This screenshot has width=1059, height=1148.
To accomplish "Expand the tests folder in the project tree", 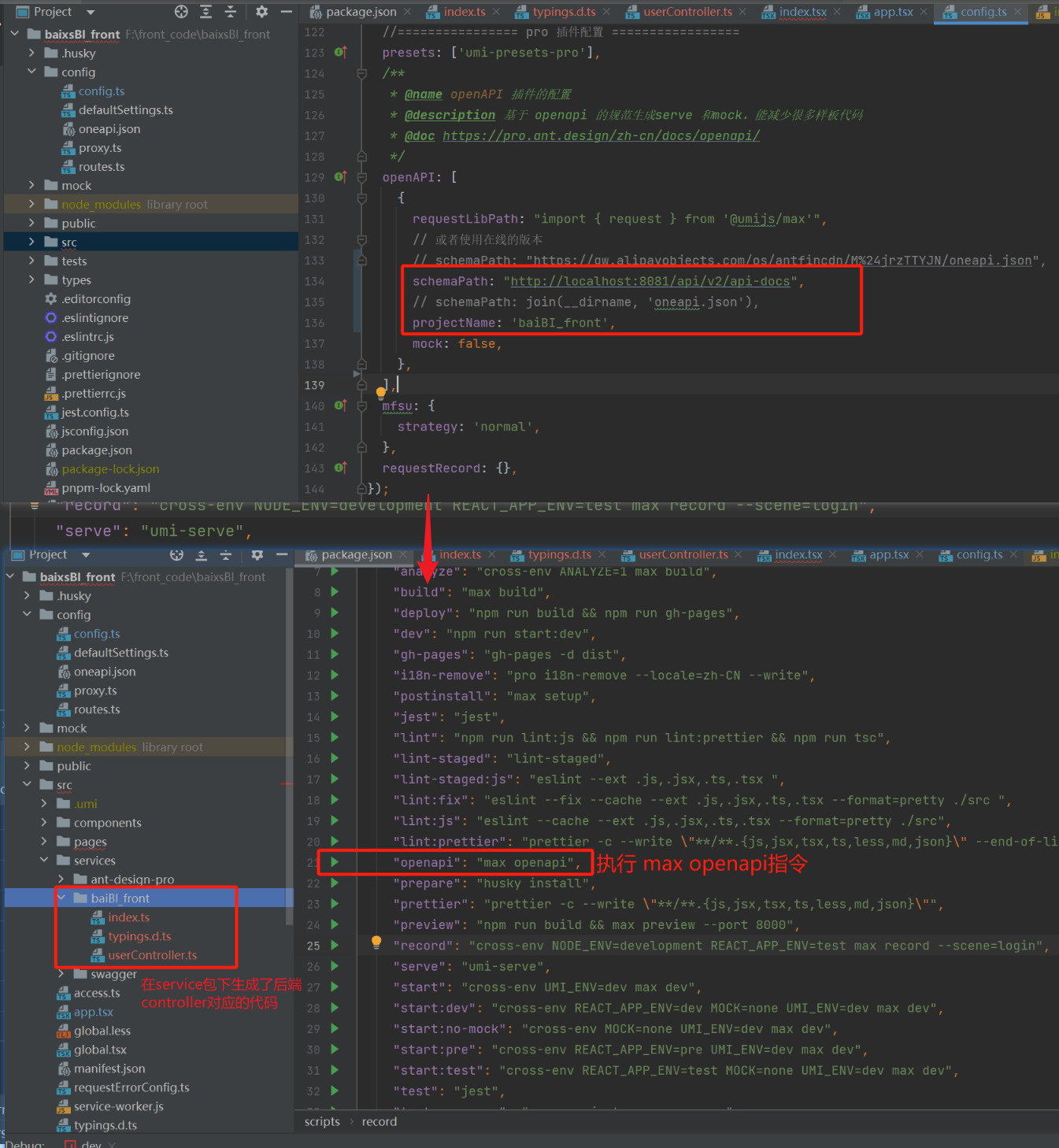I will point(31,261).
